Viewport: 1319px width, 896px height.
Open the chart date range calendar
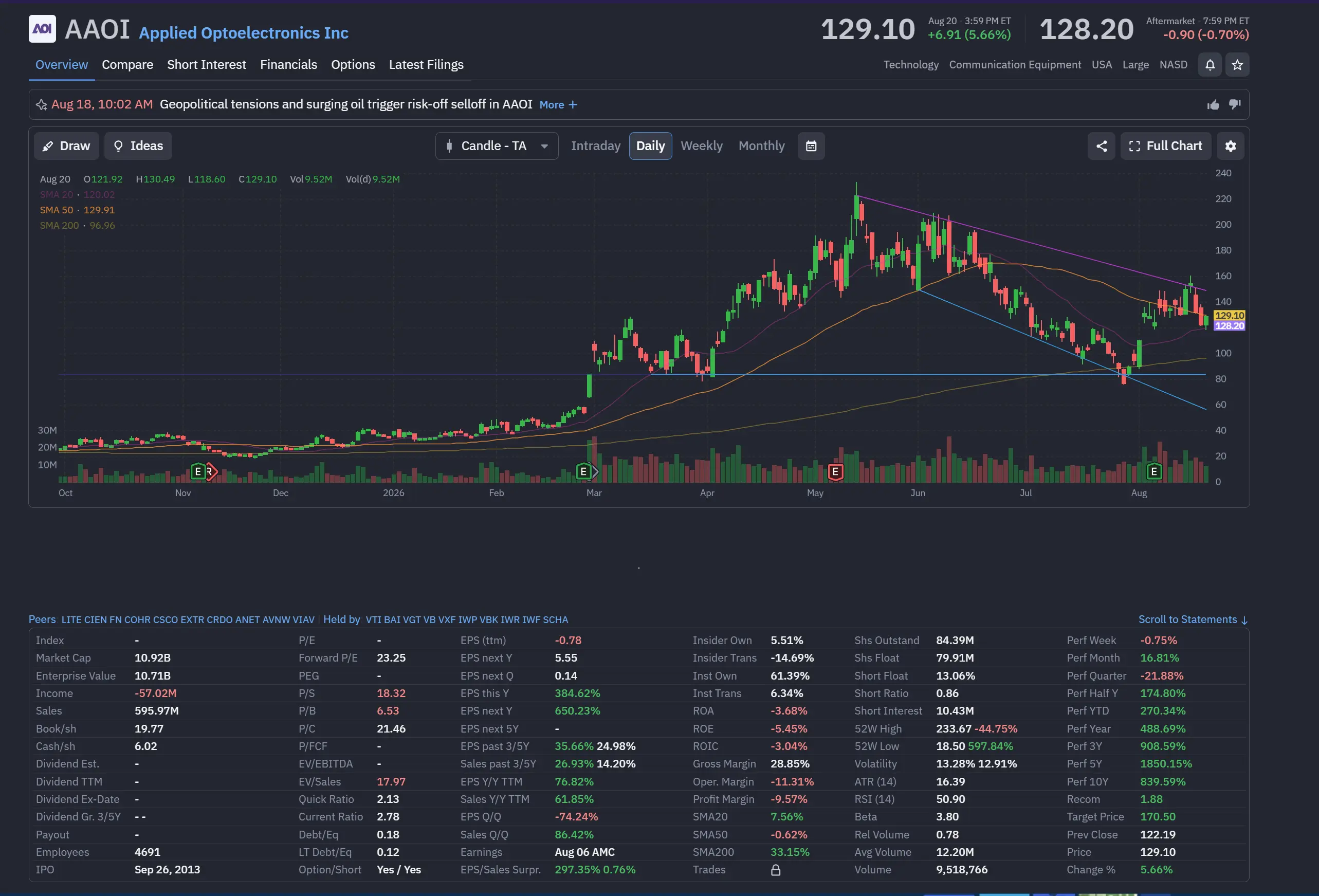coord(811,146)
